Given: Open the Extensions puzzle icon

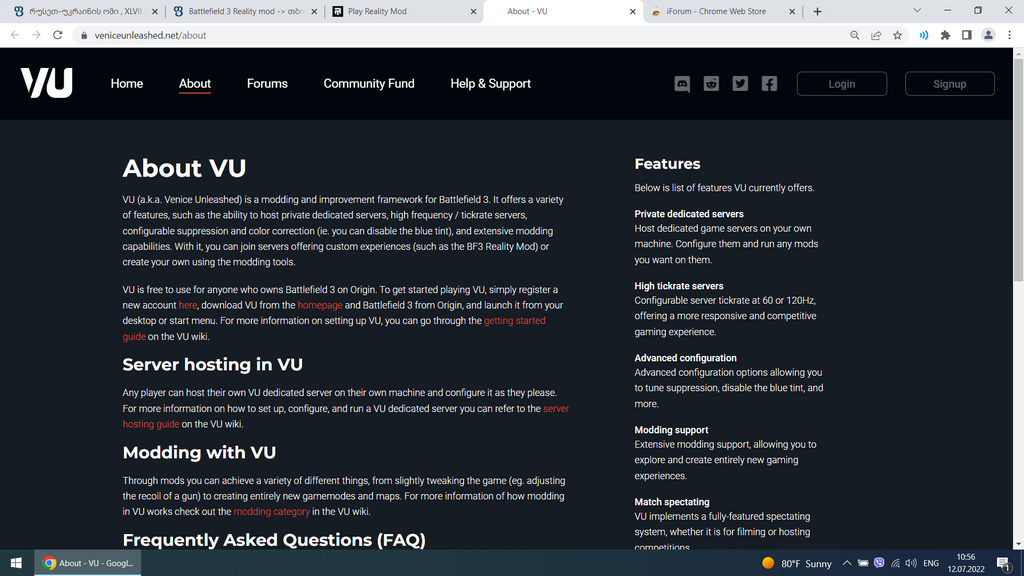Looking at the screenshot, I should click(945, 35).
